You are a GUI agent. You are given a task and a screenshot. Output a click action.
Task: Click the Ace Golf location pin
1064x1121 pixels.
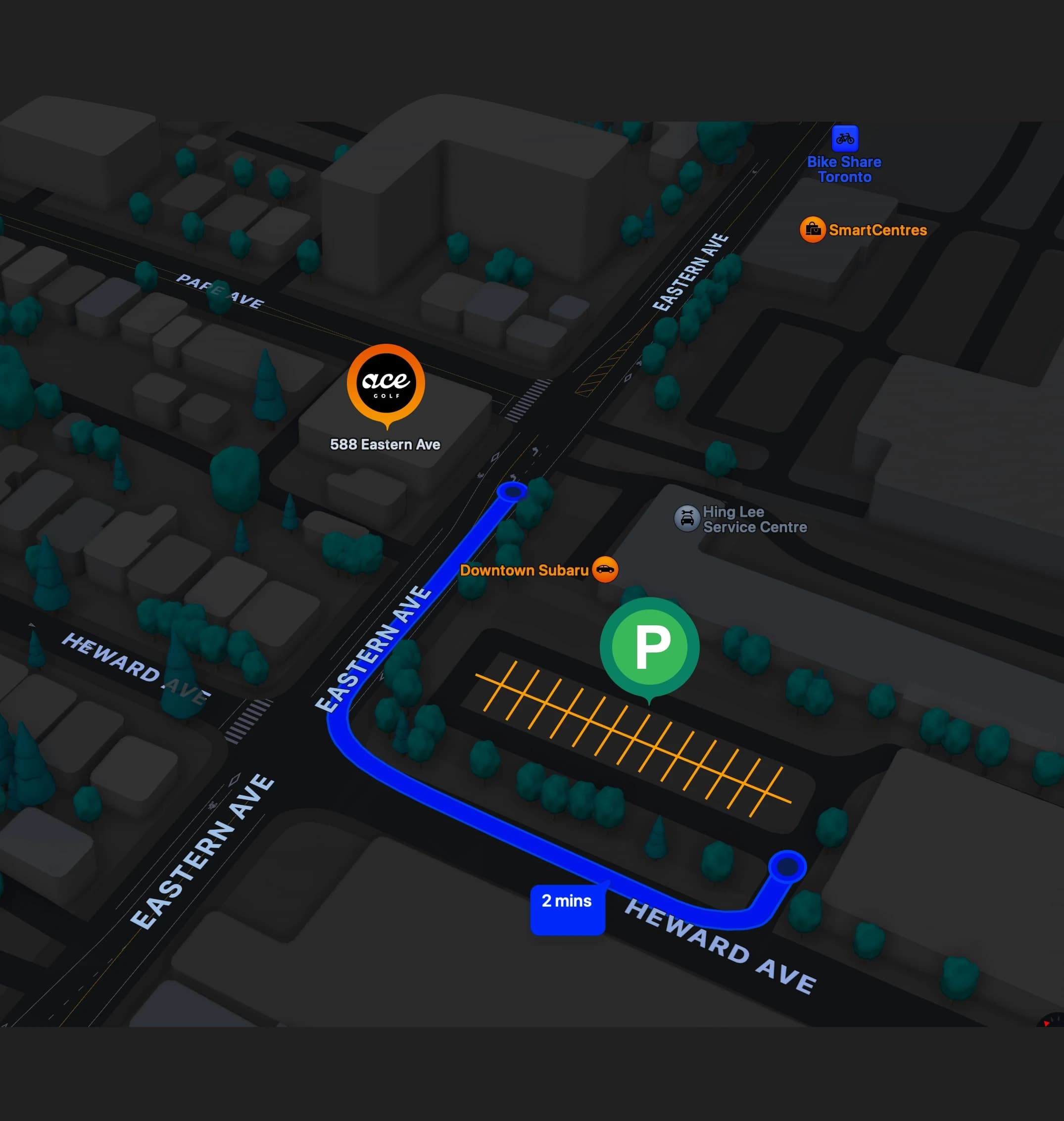386,382
